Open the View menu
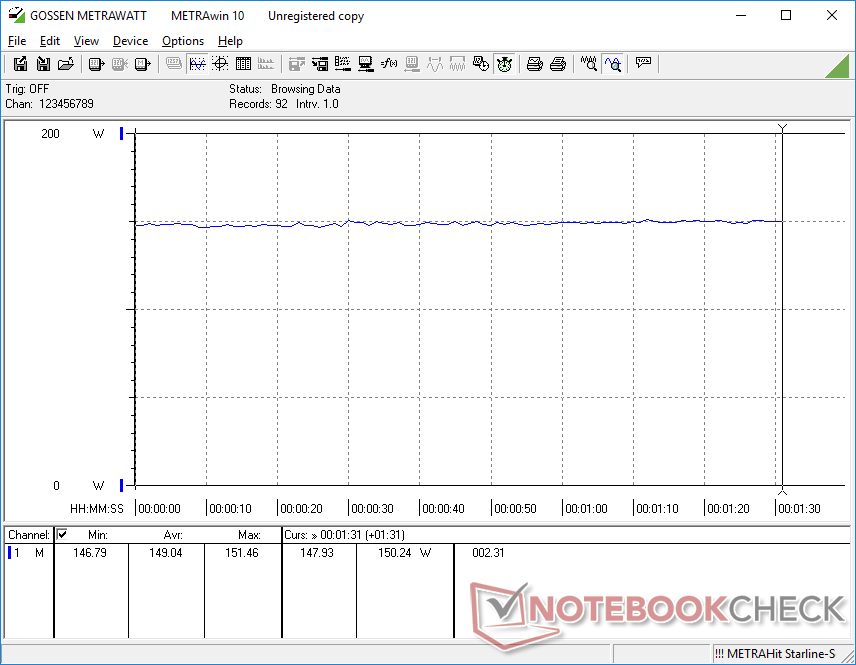Image resolution: width=856 pixels, height=665 pixels. click(x=86, y=41)
